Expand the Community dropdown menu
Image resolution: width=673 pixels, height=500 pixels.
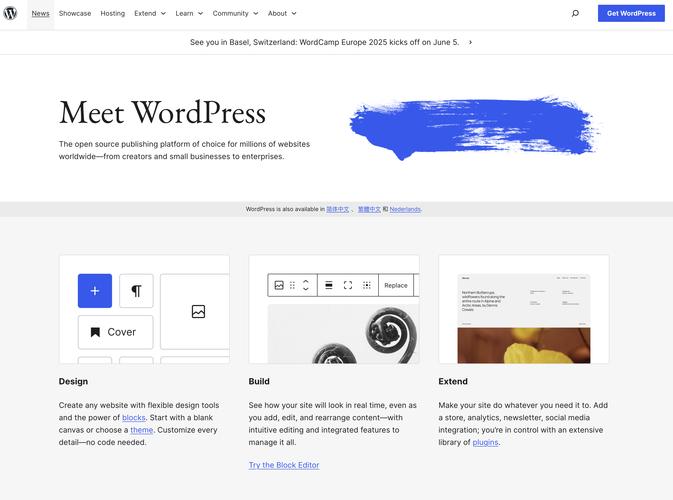coord(235,13)
